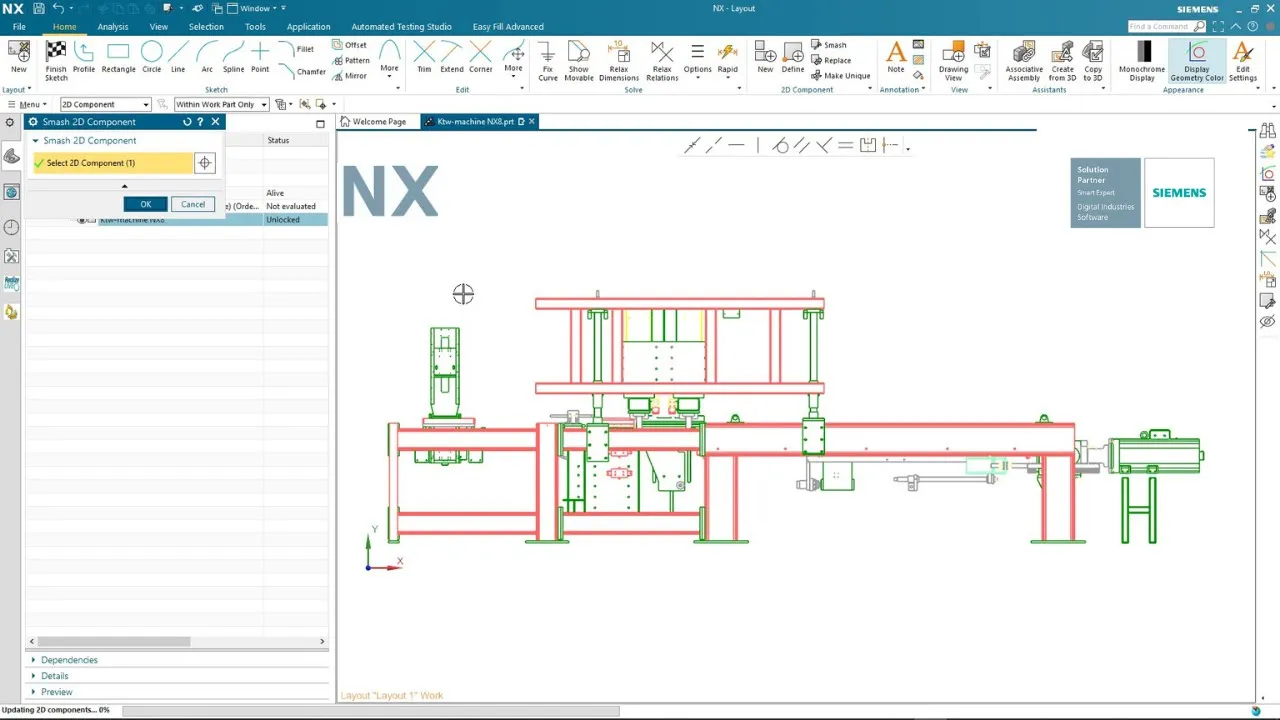Click Make Unique component tool
Image resolution: width=1280 pixels, height=720 pixels.
[x=840, y=76]
